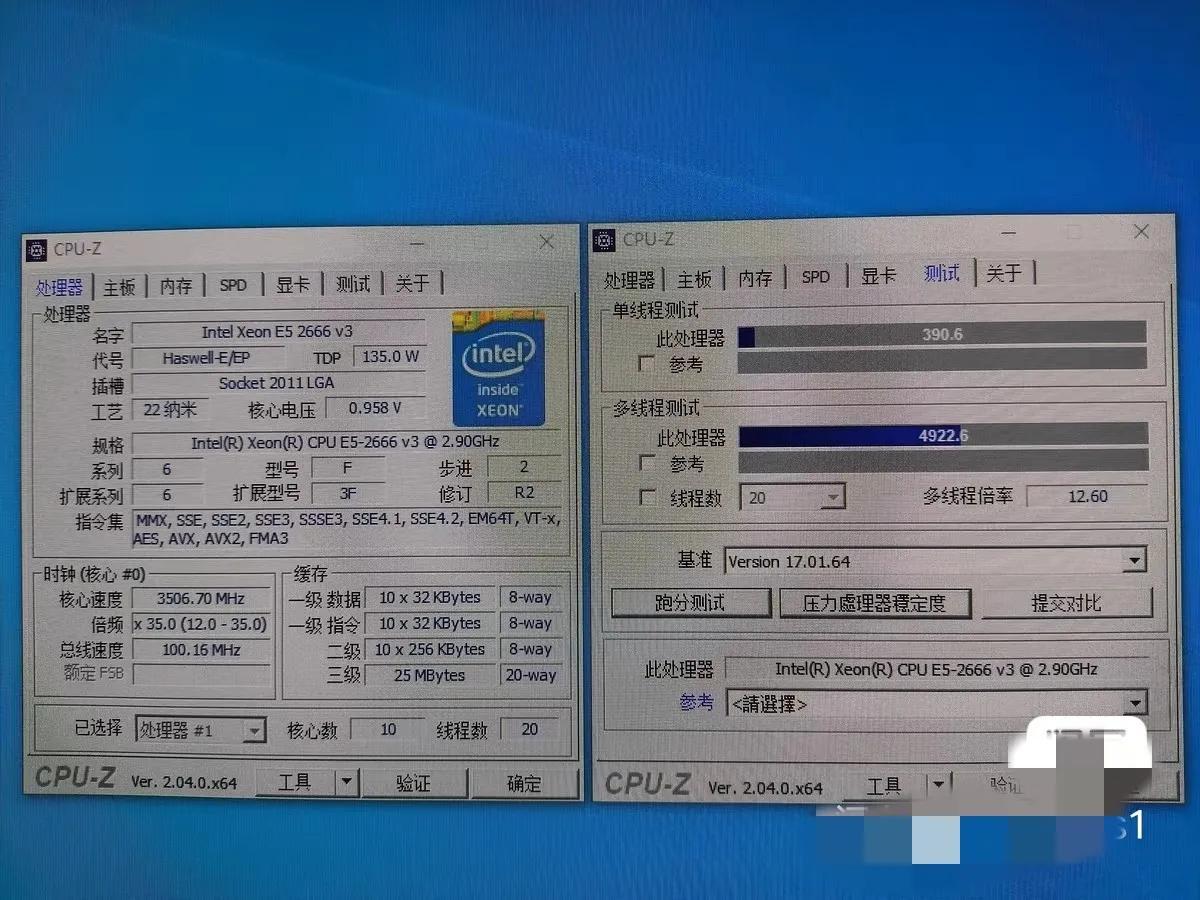1200x900 pixels.
Task: Open 内存 tab in the benchmark window
Action: 756,278
